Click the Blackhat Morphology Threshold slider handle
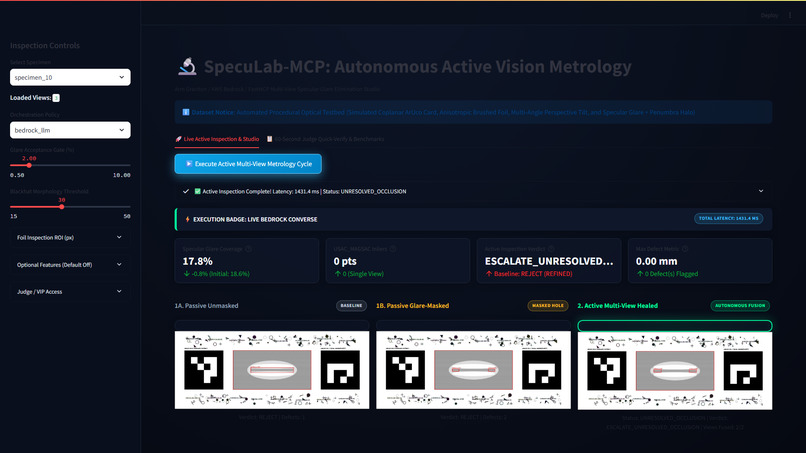This screenshot has width=806, height=453. tap(62, 207)
